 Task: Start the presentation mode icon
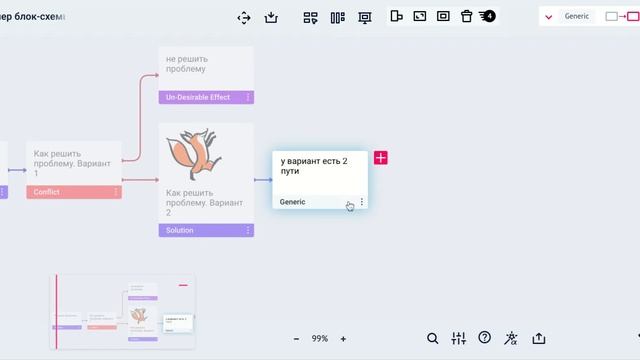[x=364, y=18]
